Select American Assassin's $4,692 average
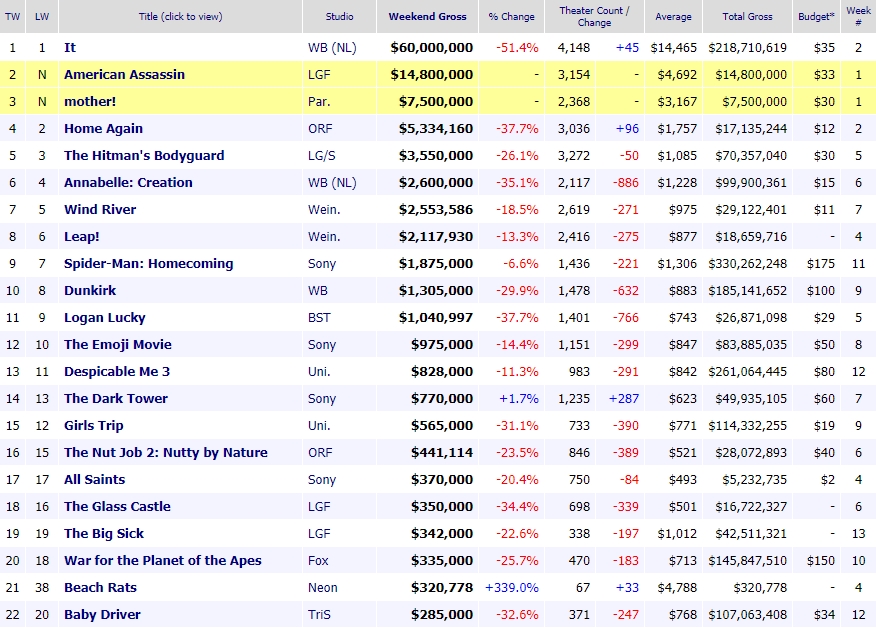This screenshot has height=629, width=876. click(677, 75)
